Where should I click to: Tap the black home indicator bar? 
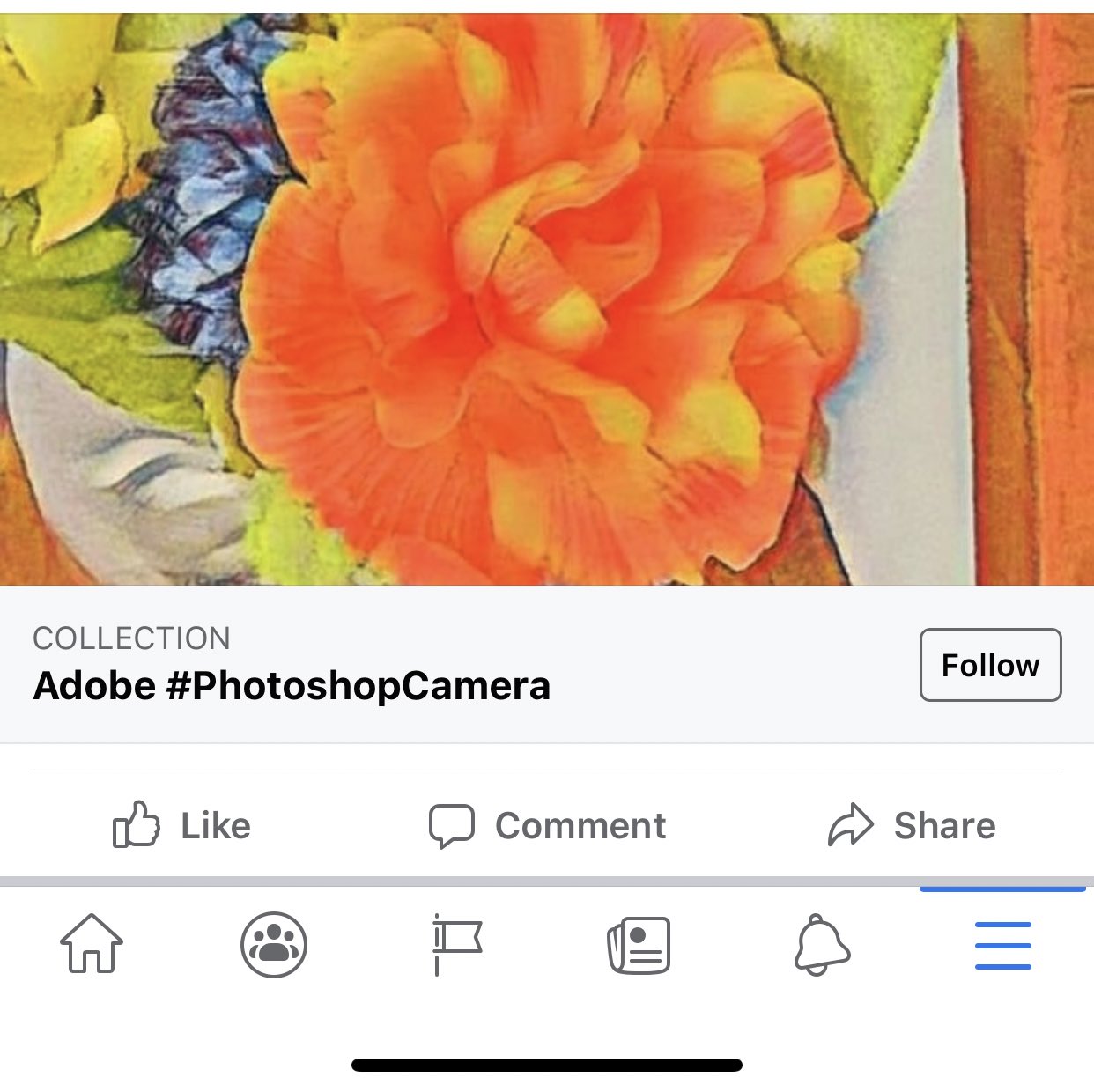tap(546, 1065)
